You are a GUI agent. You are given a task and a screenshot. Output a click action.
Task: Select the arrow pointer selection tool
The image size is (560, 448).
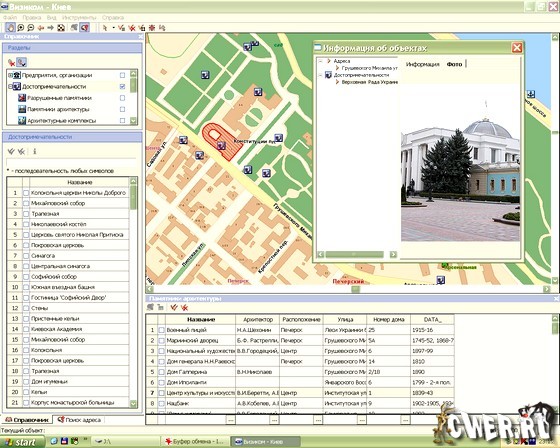(x=105, y=28)
